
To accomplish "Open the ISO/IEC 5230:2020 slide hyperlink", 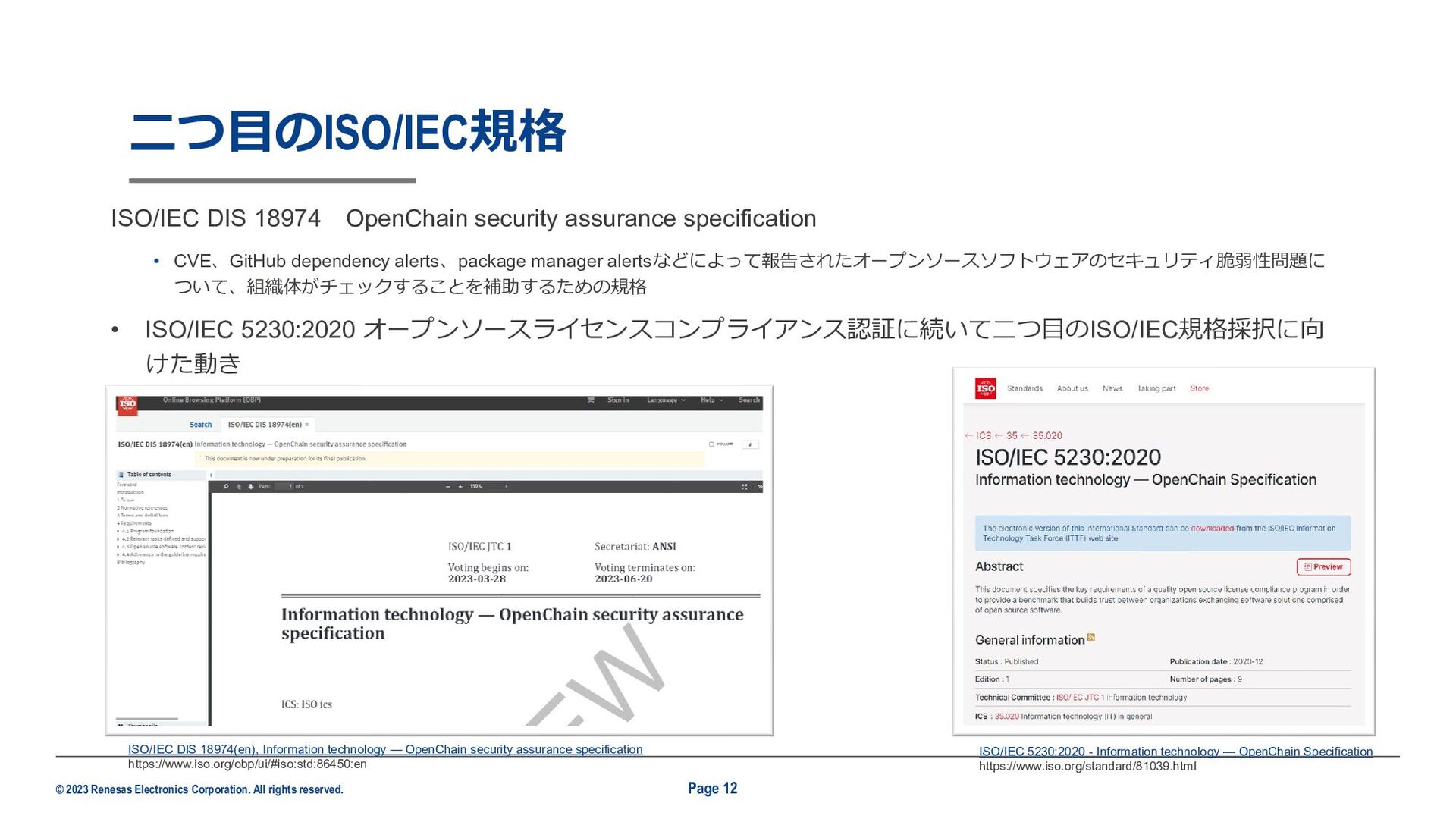I will click(x=1175, y=752).
